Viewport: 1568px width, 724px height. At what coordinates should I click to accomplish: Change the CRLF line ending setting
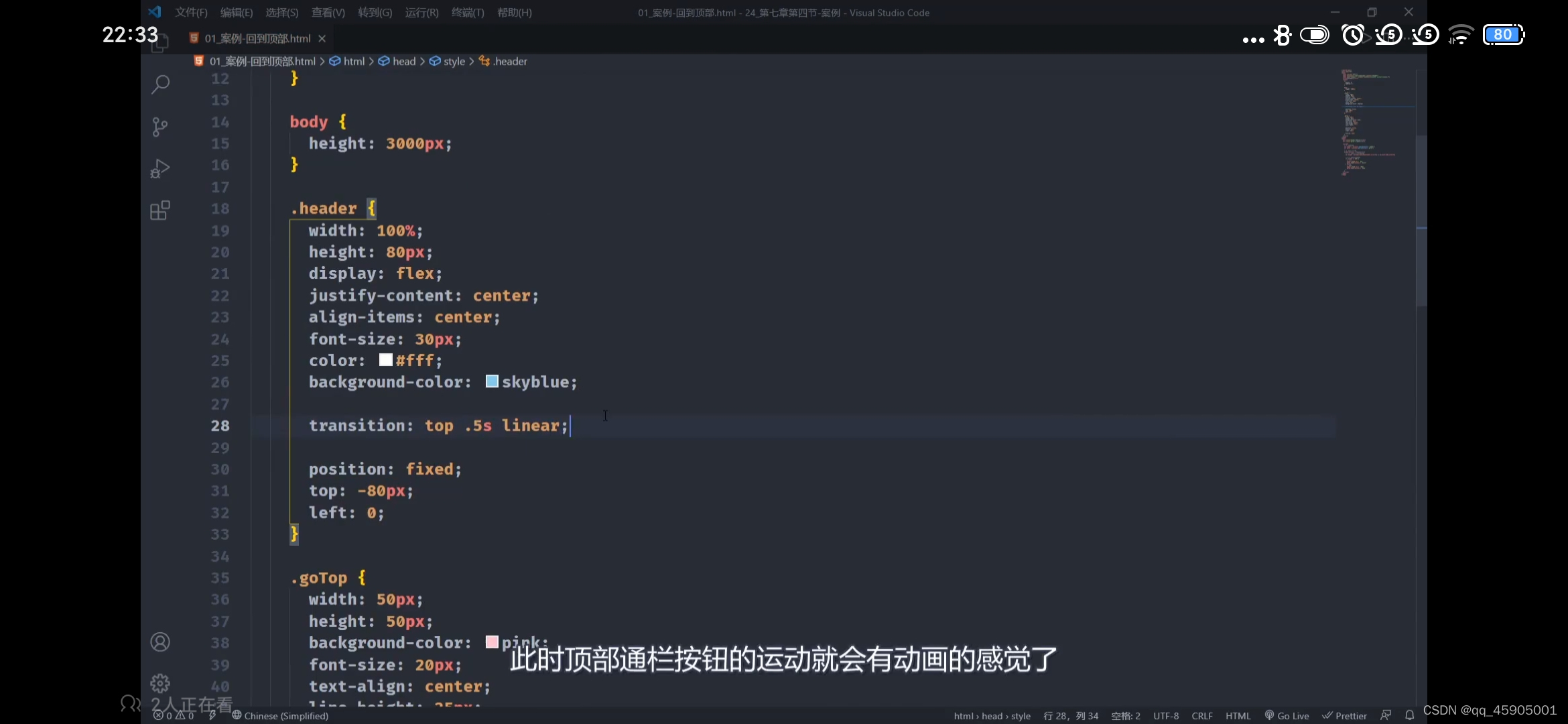coord(1201,715)
